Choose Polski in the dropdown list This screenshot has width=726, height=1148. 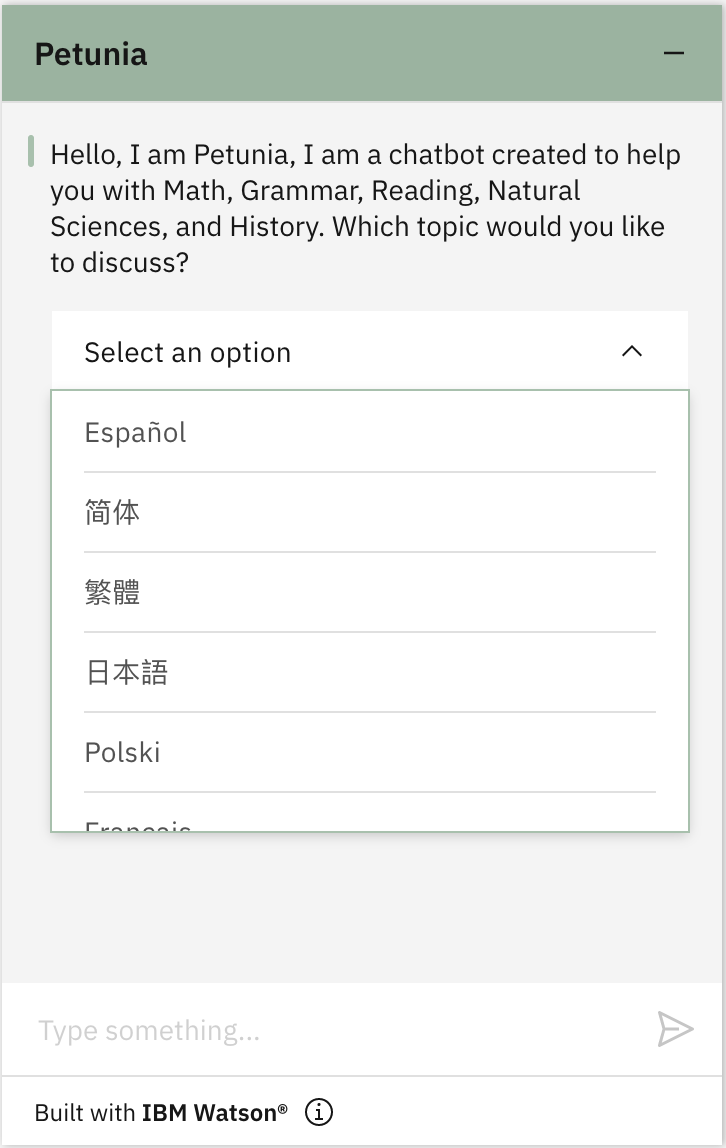[370, 752]
